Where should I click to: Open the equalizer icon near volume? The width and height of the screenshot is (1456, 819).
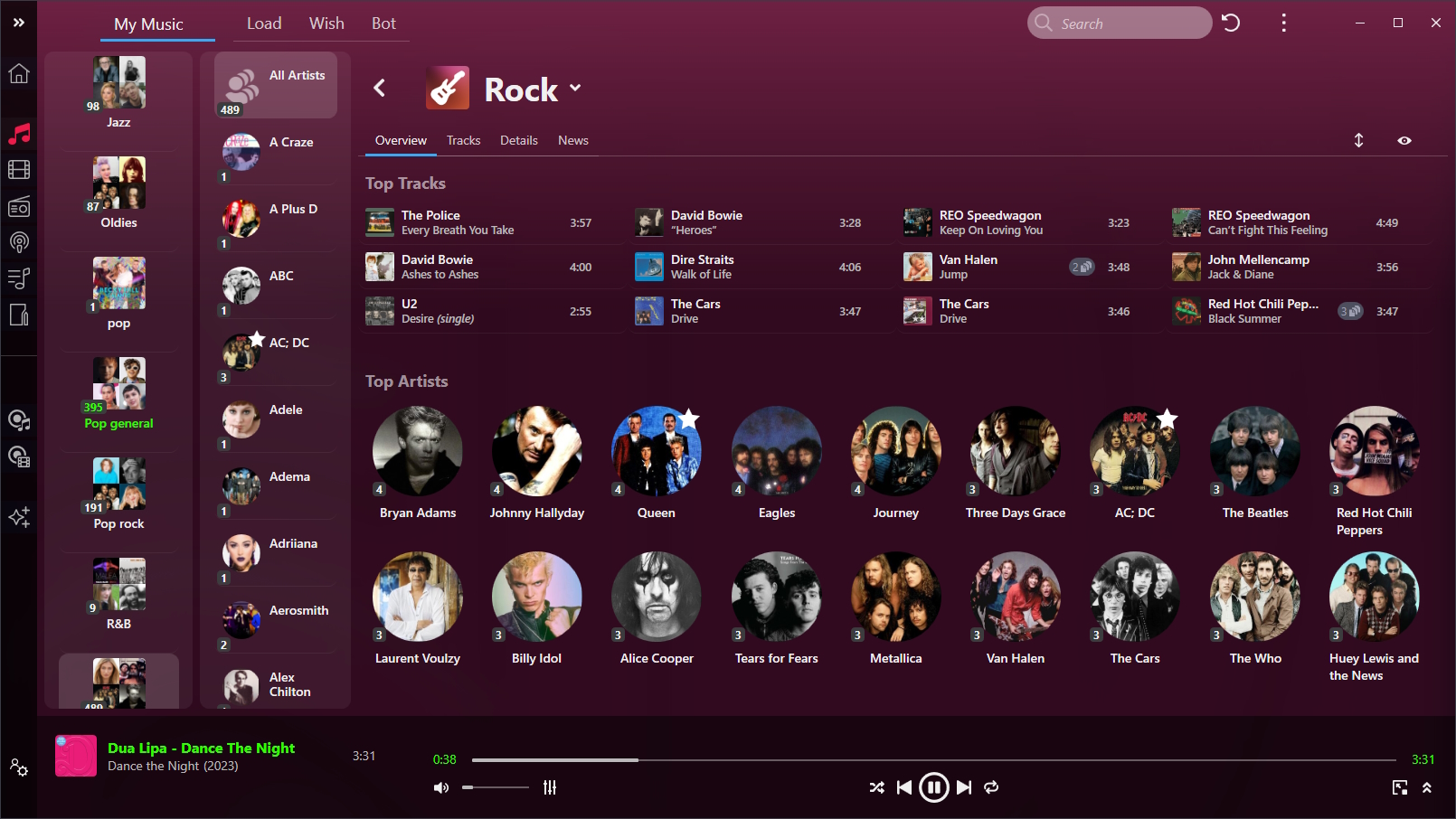click(550, 787)
